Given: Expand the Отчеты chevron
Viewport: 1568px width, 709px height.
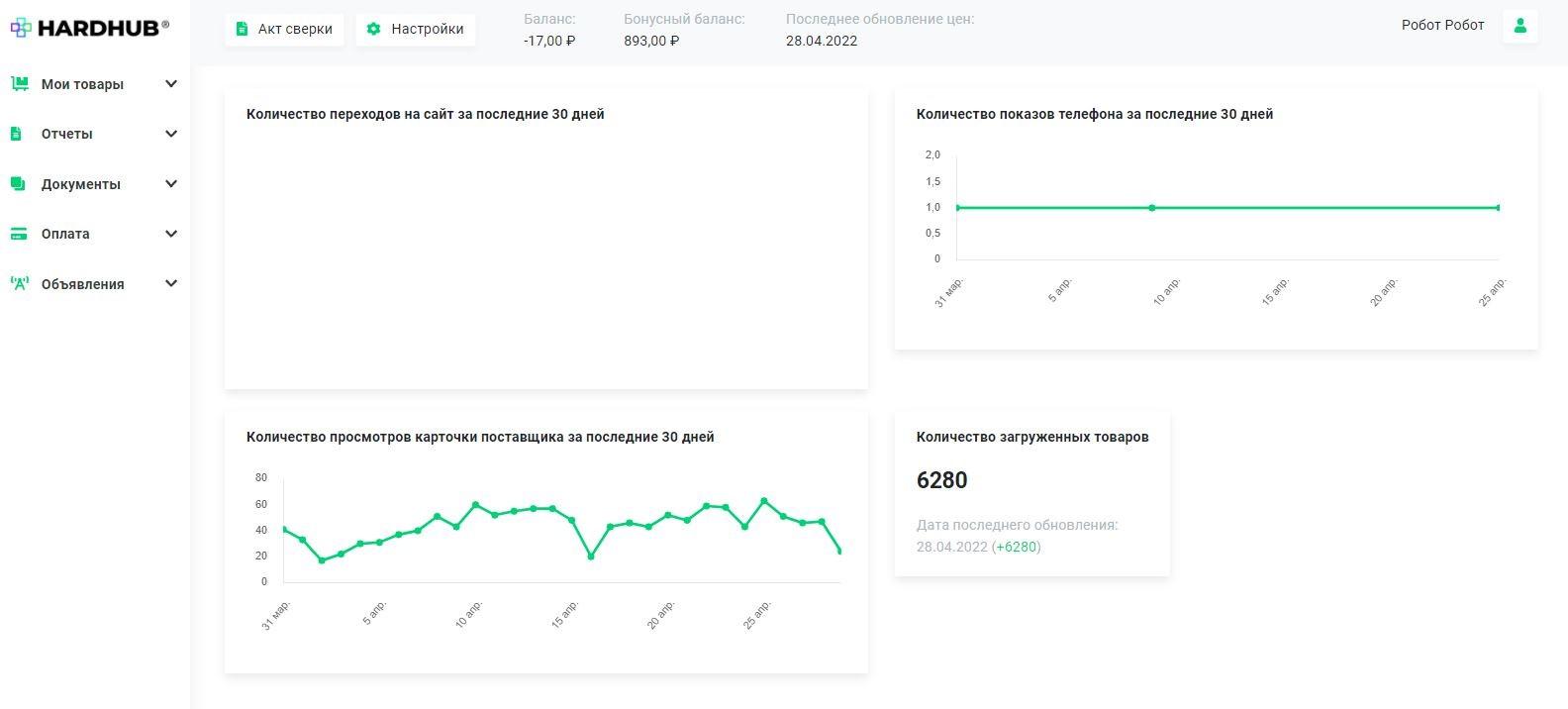Looking at the screenshot, I should pos(171,134).
